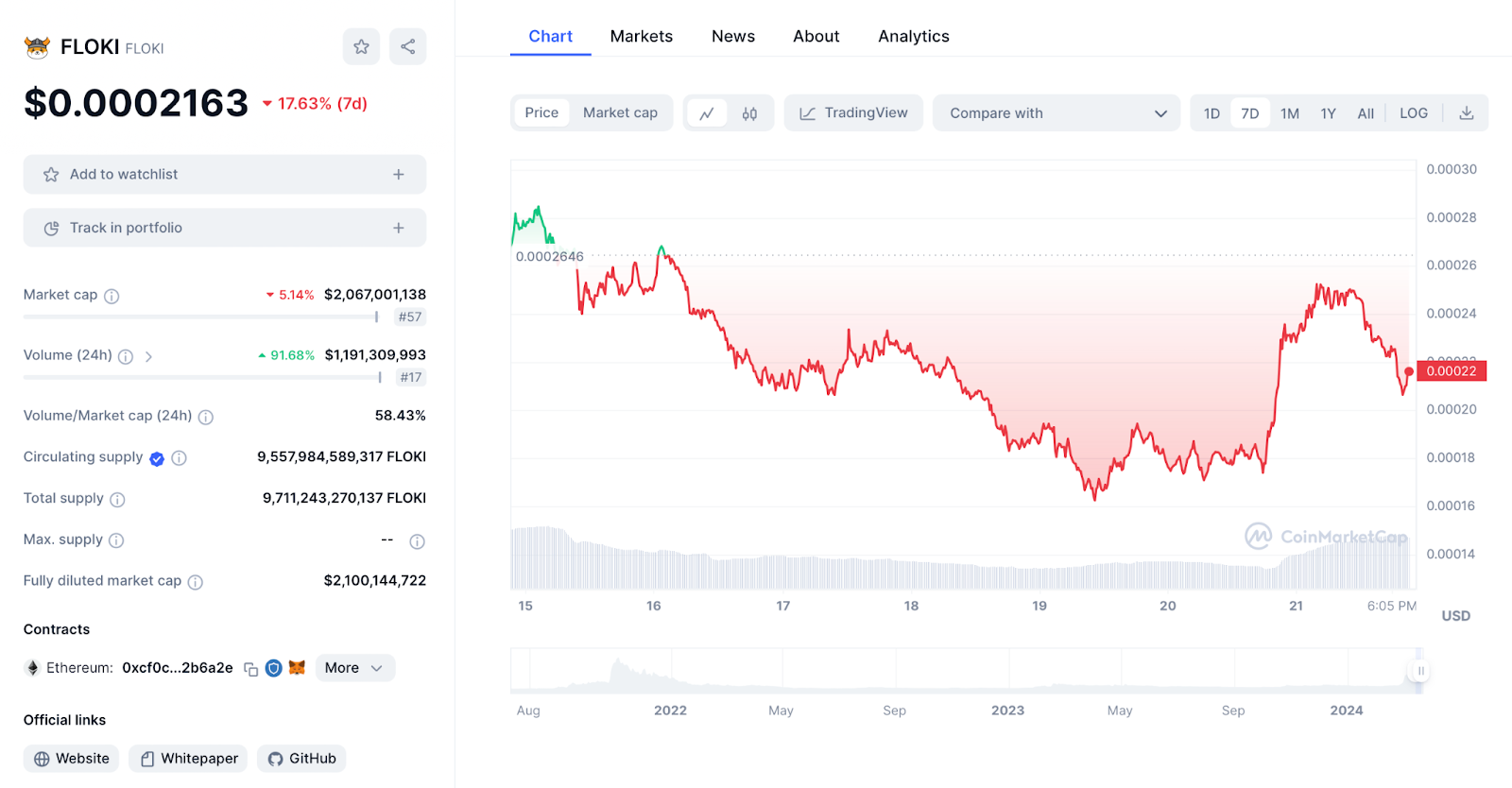
Task: Click the FLOKI coin logo
Action: click(37, 47)
